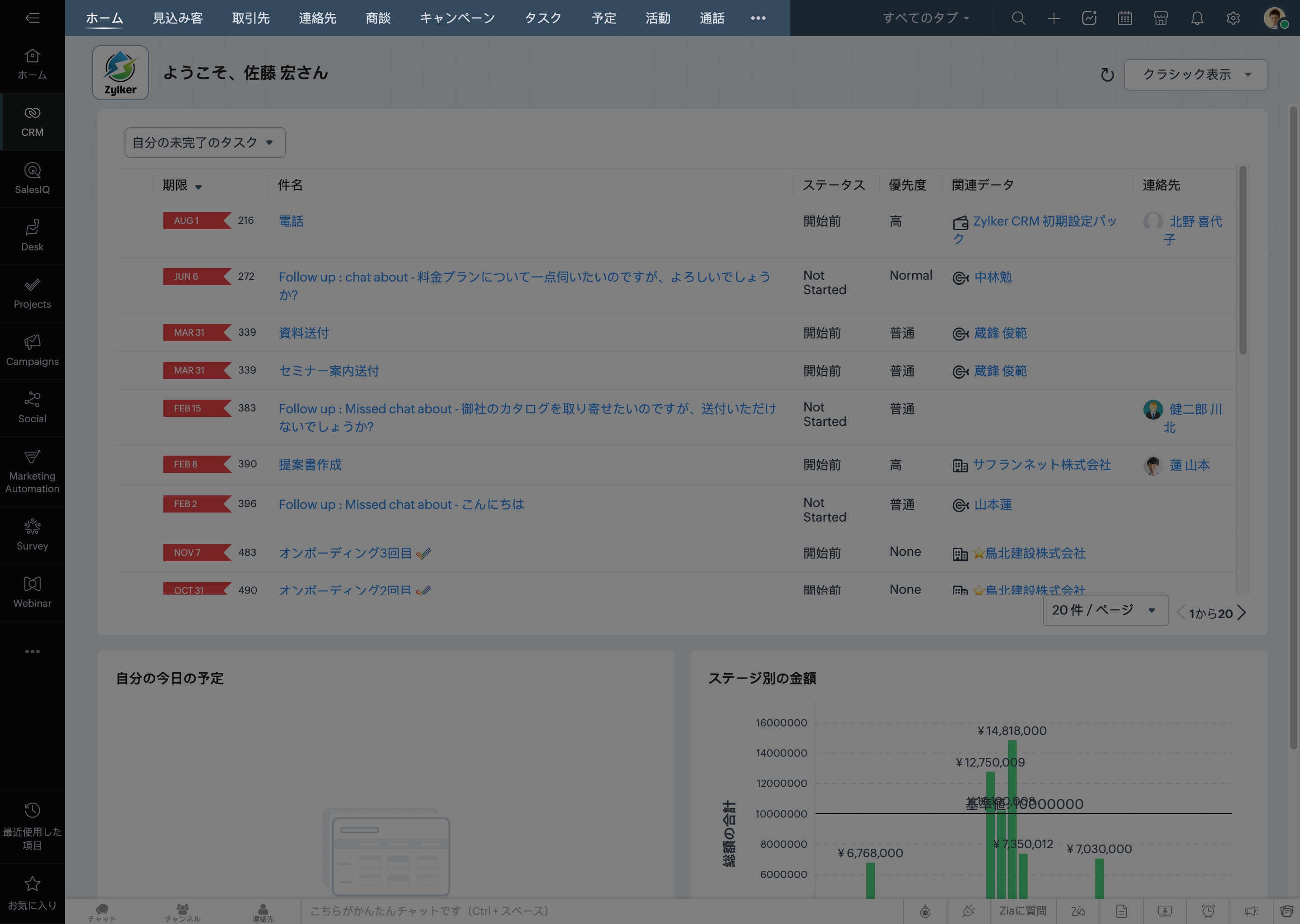Open the notifications bell icon

tap(1197, 18)
